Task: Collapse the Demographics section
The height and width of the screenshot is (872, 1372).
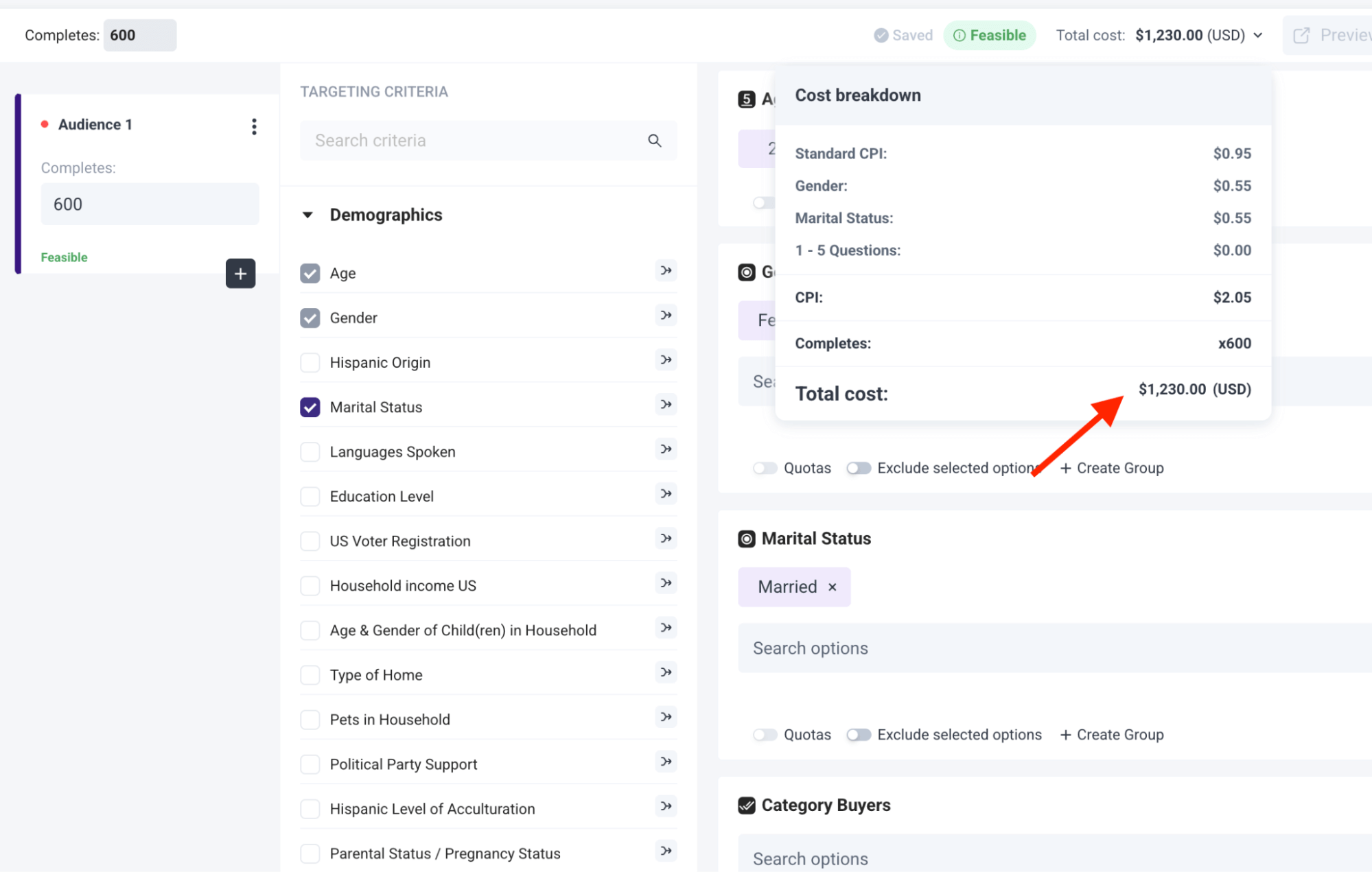Action: (307, 215)
